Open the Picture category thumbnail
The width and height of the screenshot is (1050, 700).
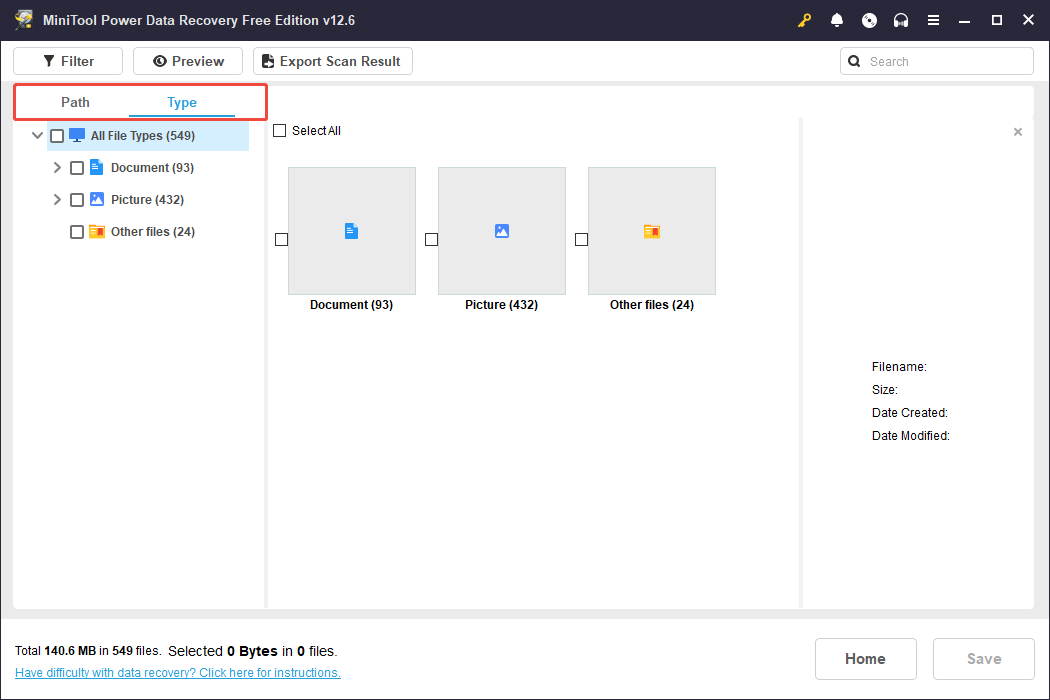tap(501, 231)
